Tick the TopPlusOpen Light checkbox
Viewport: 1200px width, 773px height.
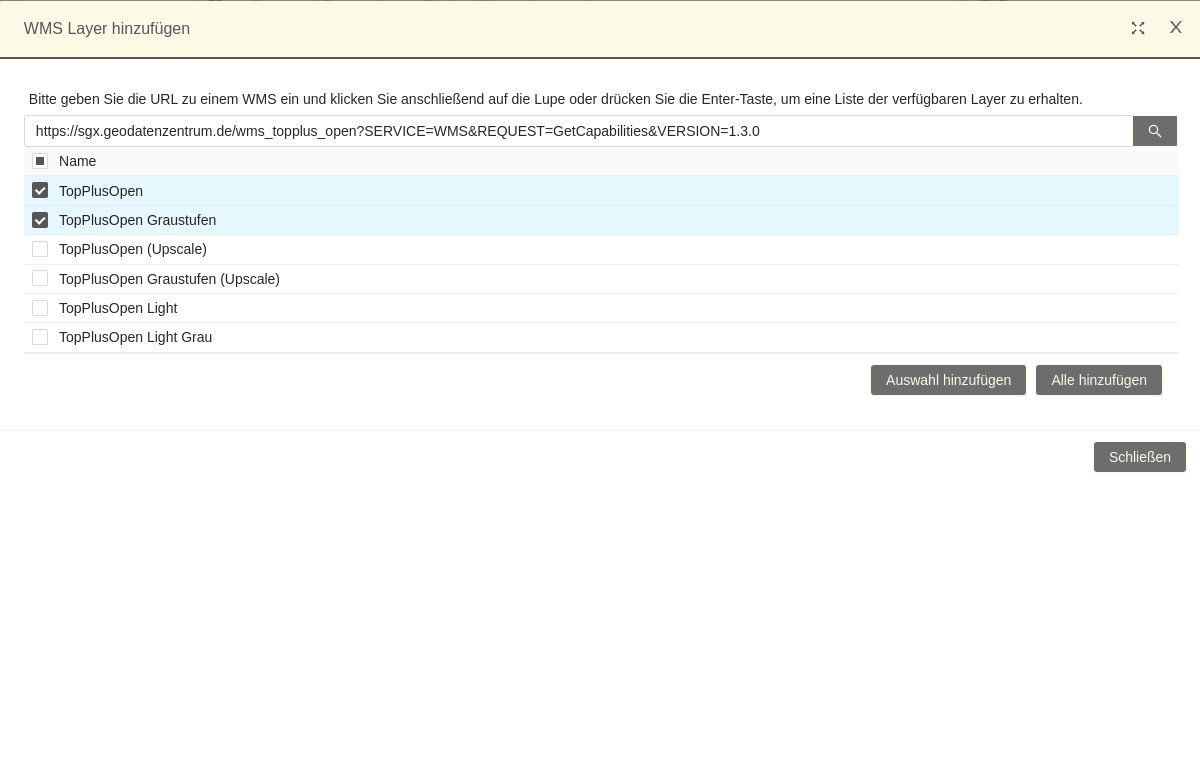tap(40, 308)
